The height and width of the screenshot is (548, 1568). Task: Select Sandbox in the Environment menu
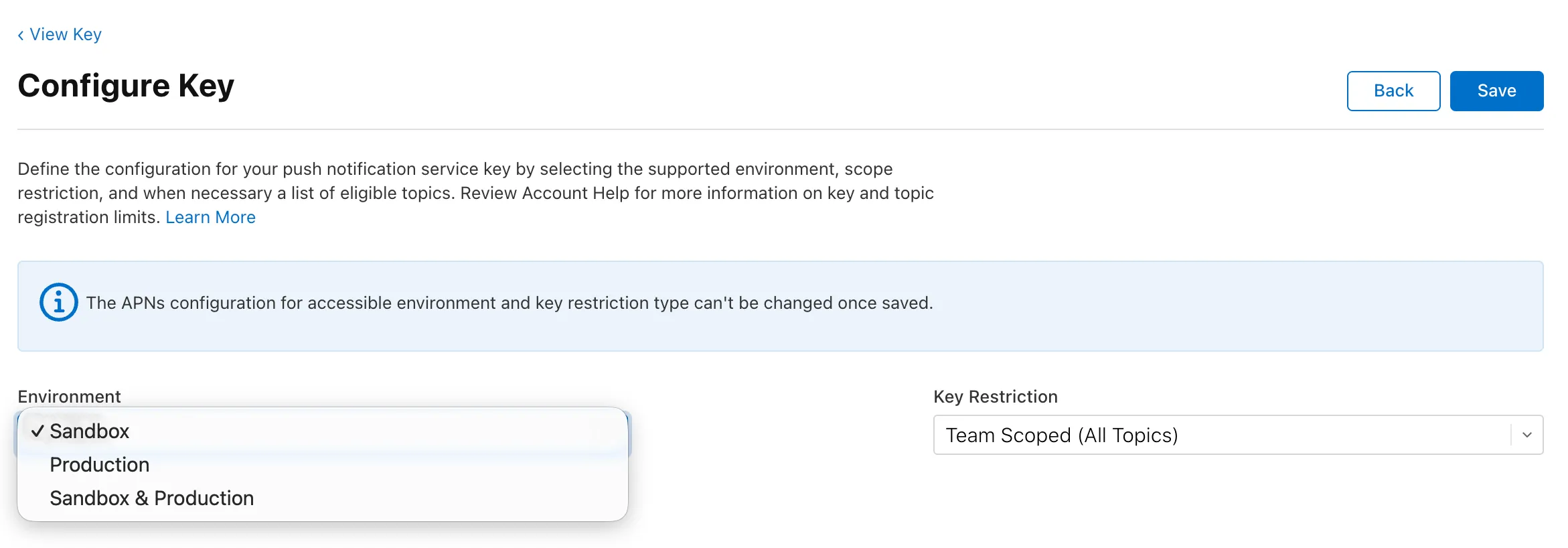click(x=90, y=431)
